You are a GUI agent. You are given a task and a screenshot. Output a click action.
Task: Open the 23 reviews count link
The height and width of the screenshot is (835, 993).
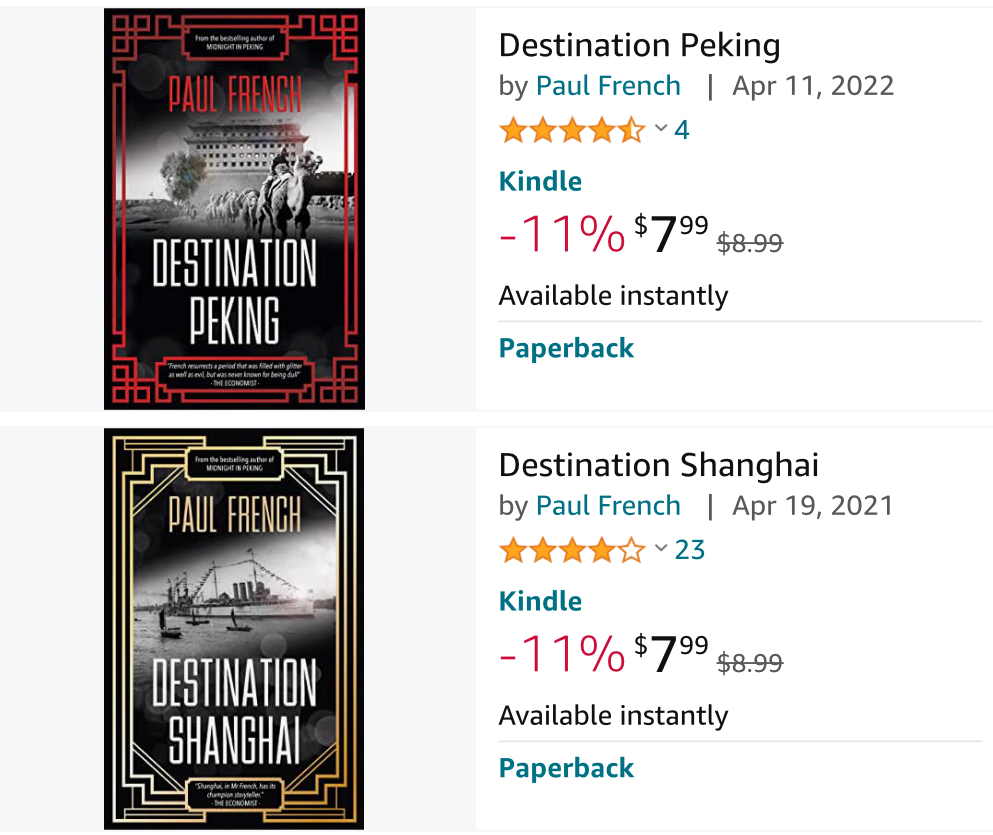click(690, 550)
